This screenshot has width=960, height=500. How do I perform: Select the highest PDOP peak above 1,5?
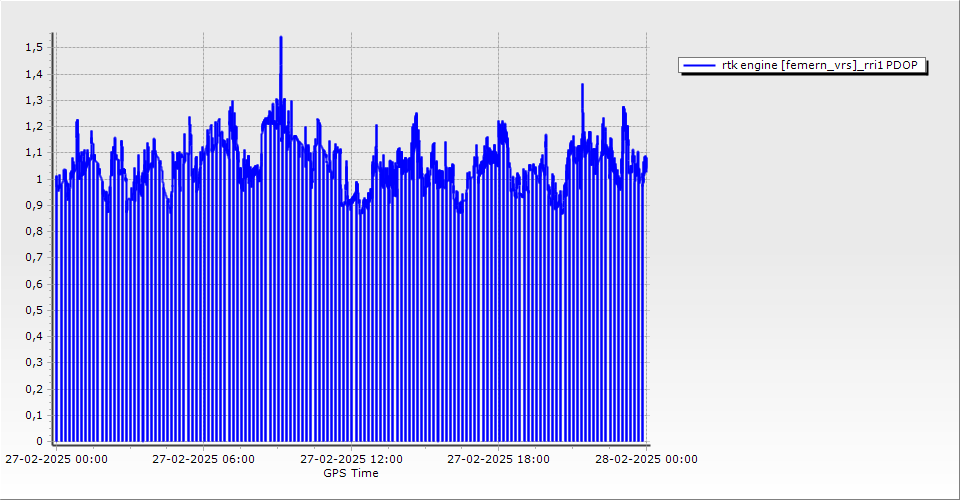[x=281, y=38]
